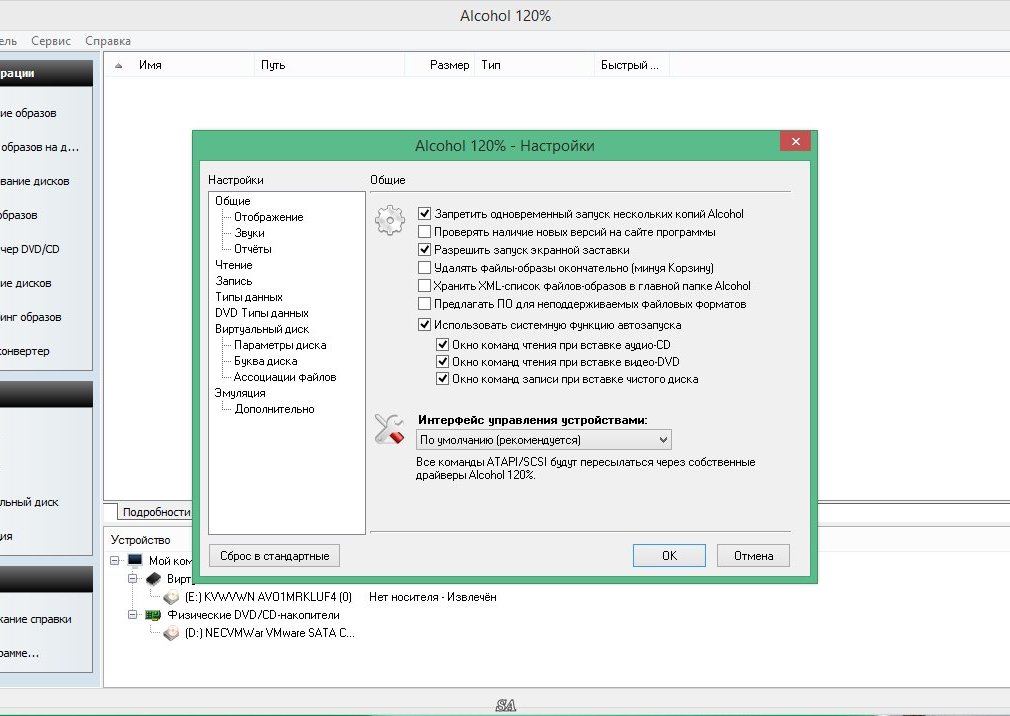1010x716 pixels.
Task: Click the sidebar item ending in DVD/CD
Action: click(x=30, y=249)
